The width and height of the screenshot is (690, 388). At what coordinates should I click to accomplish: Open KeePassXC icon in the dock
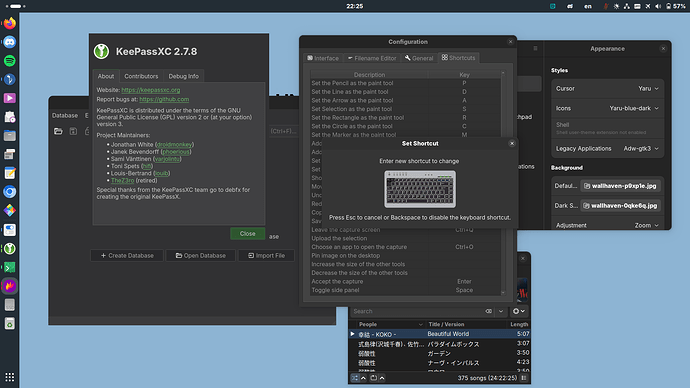tap(10, 249)
